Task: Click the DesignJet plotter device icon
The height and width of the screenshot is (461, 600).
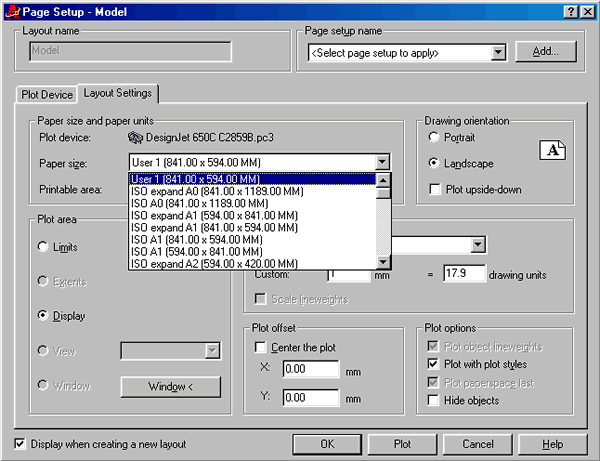Action: 137,137
